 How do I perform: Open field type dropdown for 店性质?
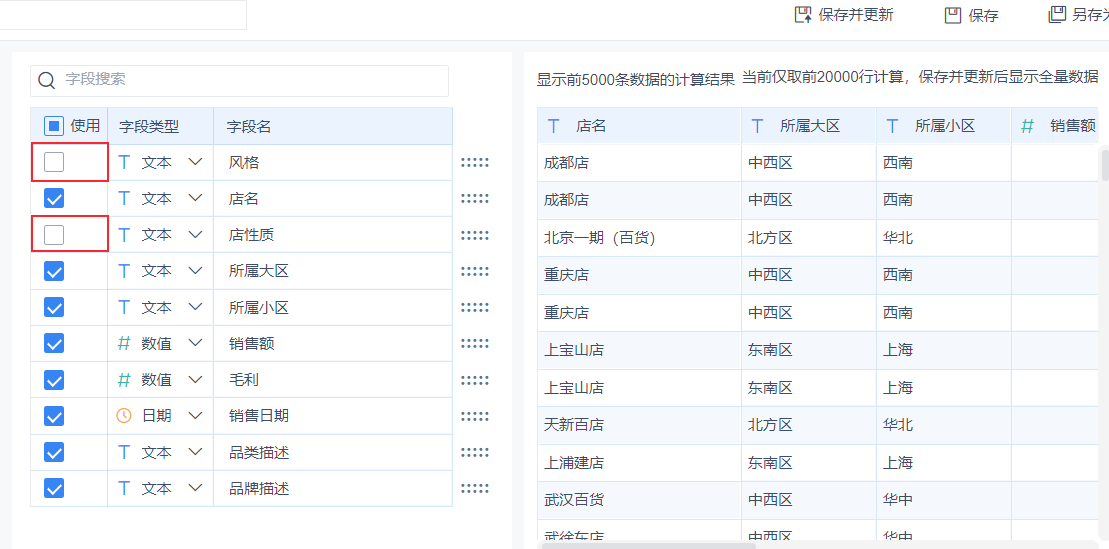[196, 235]
